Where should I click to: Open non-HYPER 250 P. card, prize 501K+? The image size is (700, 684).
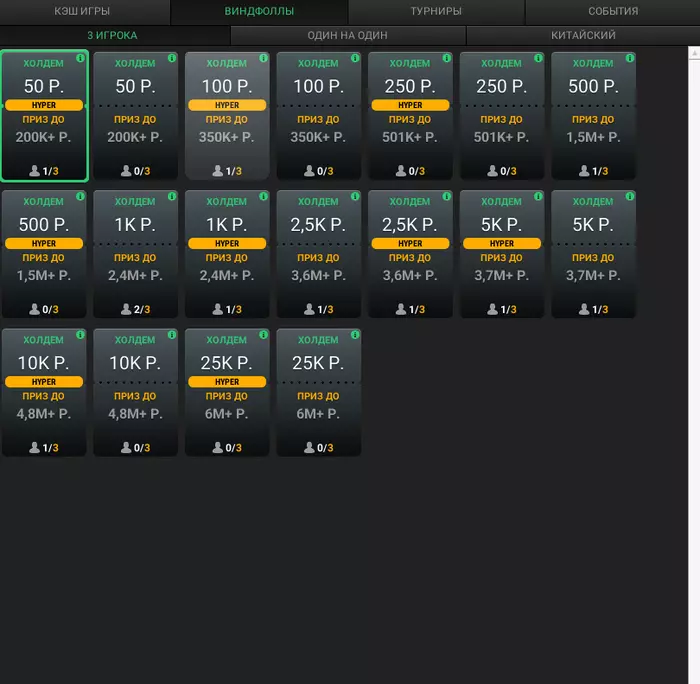(x=502, y=116)
